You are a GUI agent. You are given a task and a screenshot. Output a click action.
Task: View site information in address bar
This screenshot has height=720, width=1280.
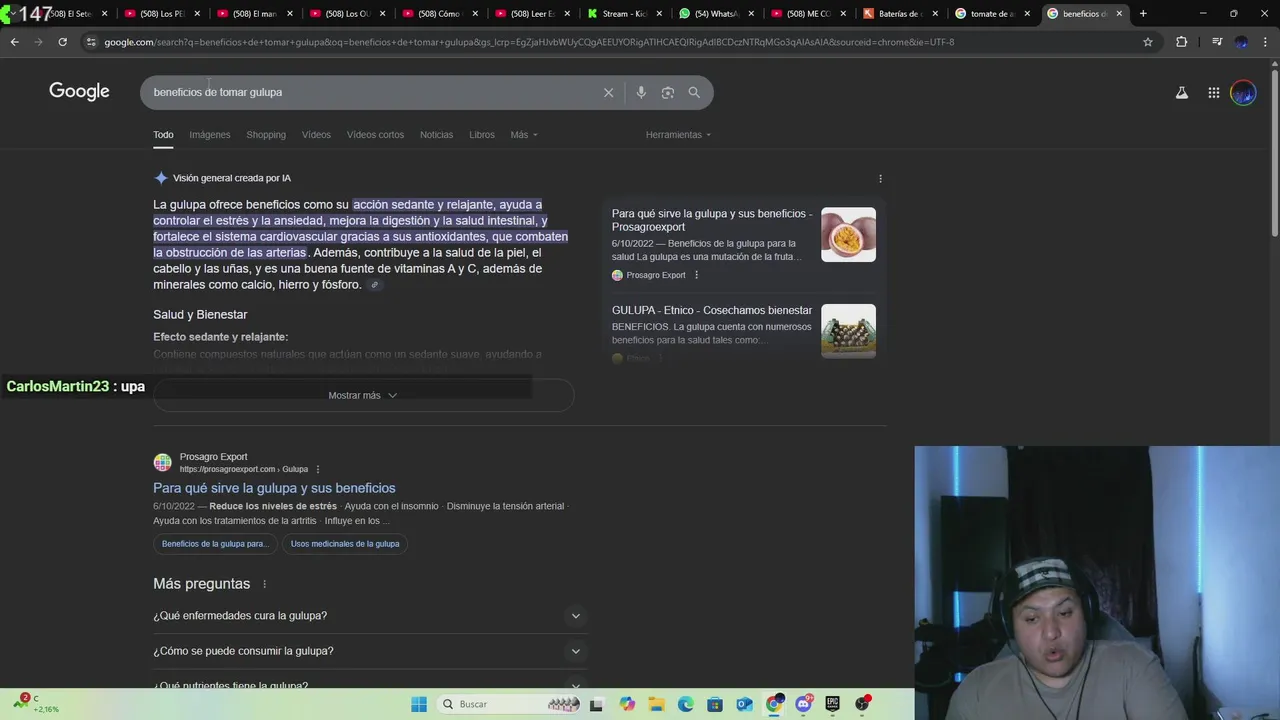pyautogui.click(x=91, y=42)
